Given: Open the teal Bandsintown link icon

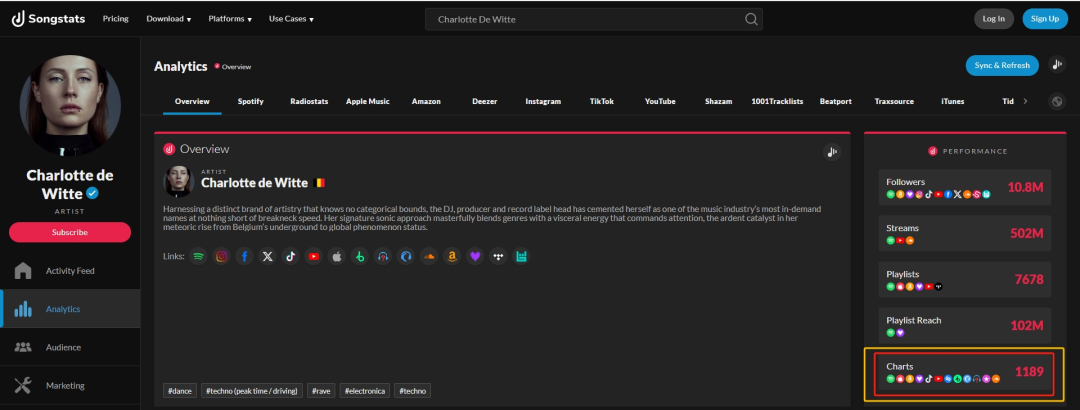Looking at the screenshot, I should tap(521, 256).
